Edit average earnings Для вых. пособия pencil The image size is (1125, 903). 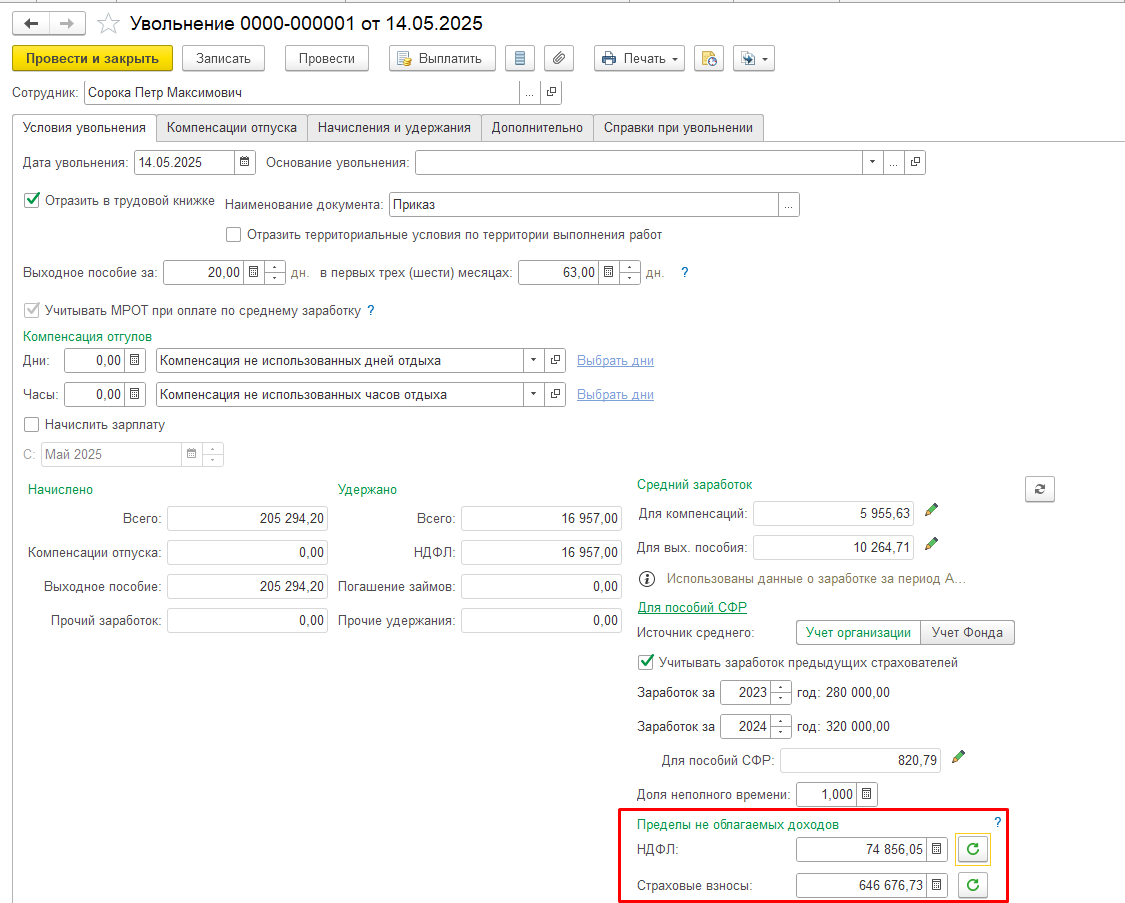pyautogui.click(x=931, y=544)
